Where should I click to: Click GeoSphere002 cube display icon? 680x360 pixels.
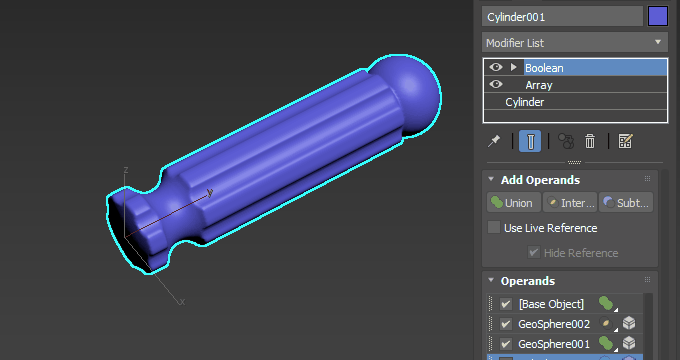629,324
